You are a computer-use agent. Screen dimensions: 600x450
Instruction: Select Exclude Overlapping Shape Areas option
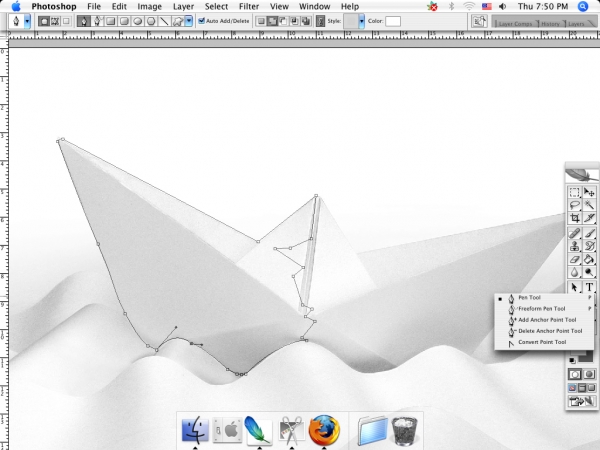[x=306, y=21]
